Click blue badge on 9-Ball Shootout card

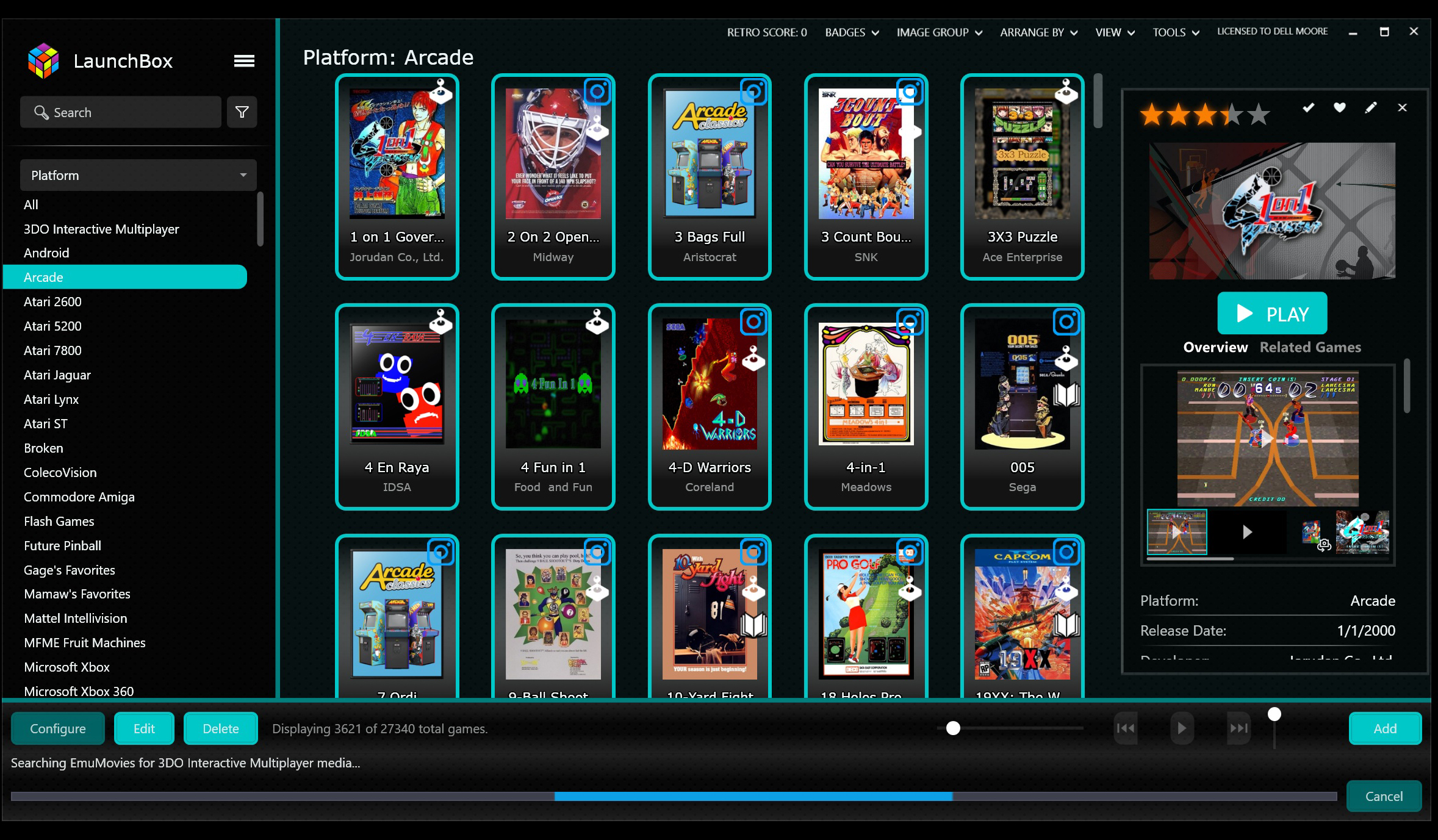click(x=597, y=552)
